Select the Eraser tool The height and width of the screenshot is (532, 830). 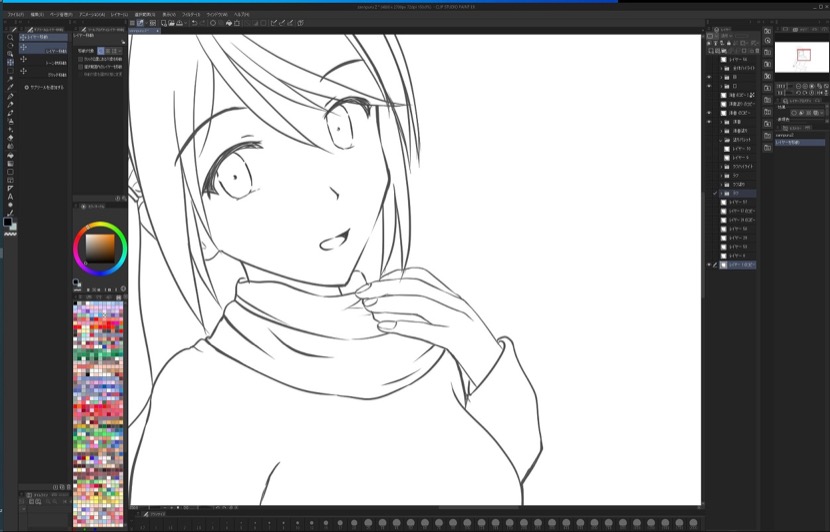(x=10, y=138)
